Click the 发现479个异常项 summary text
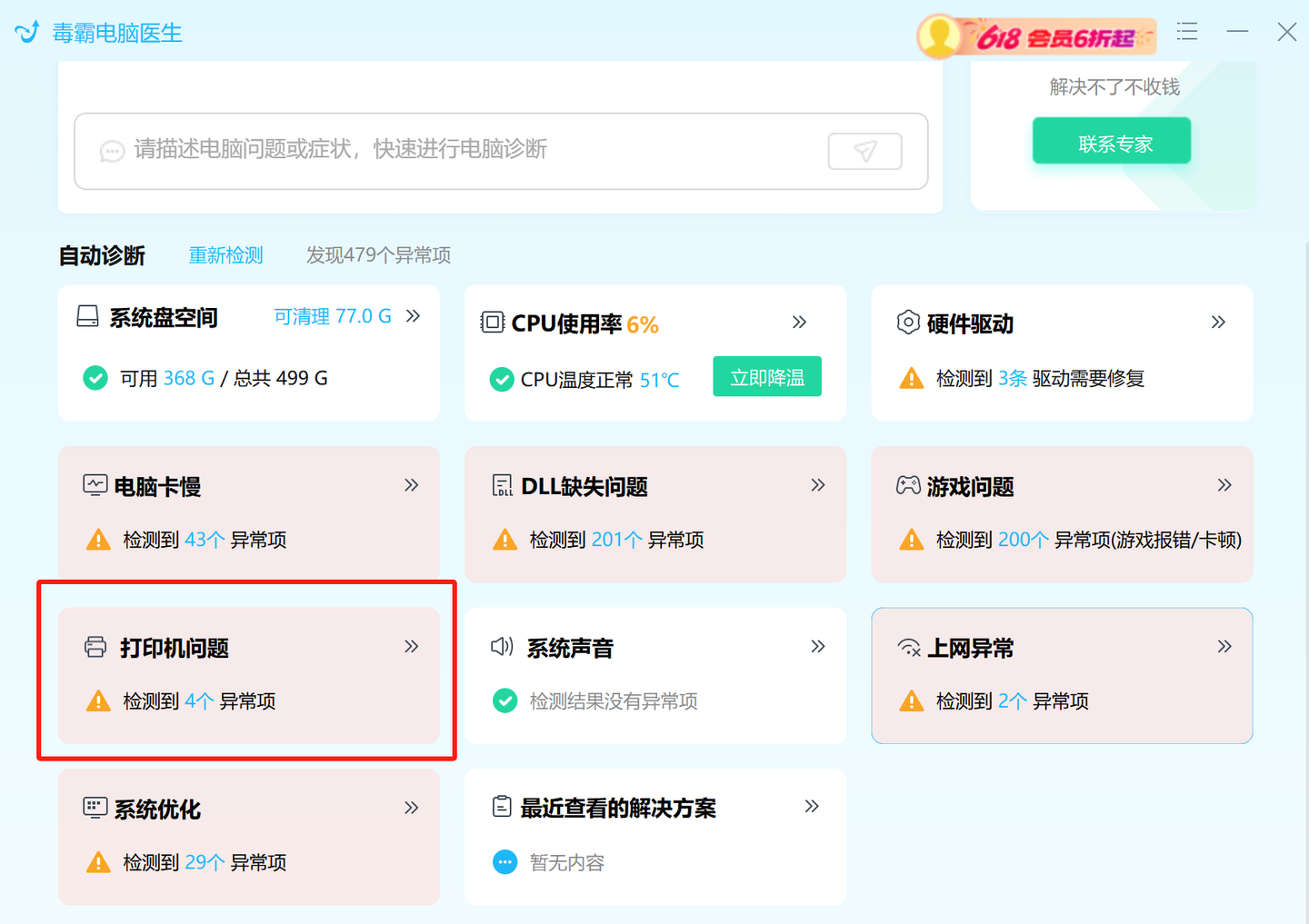 tap(378, 255)
